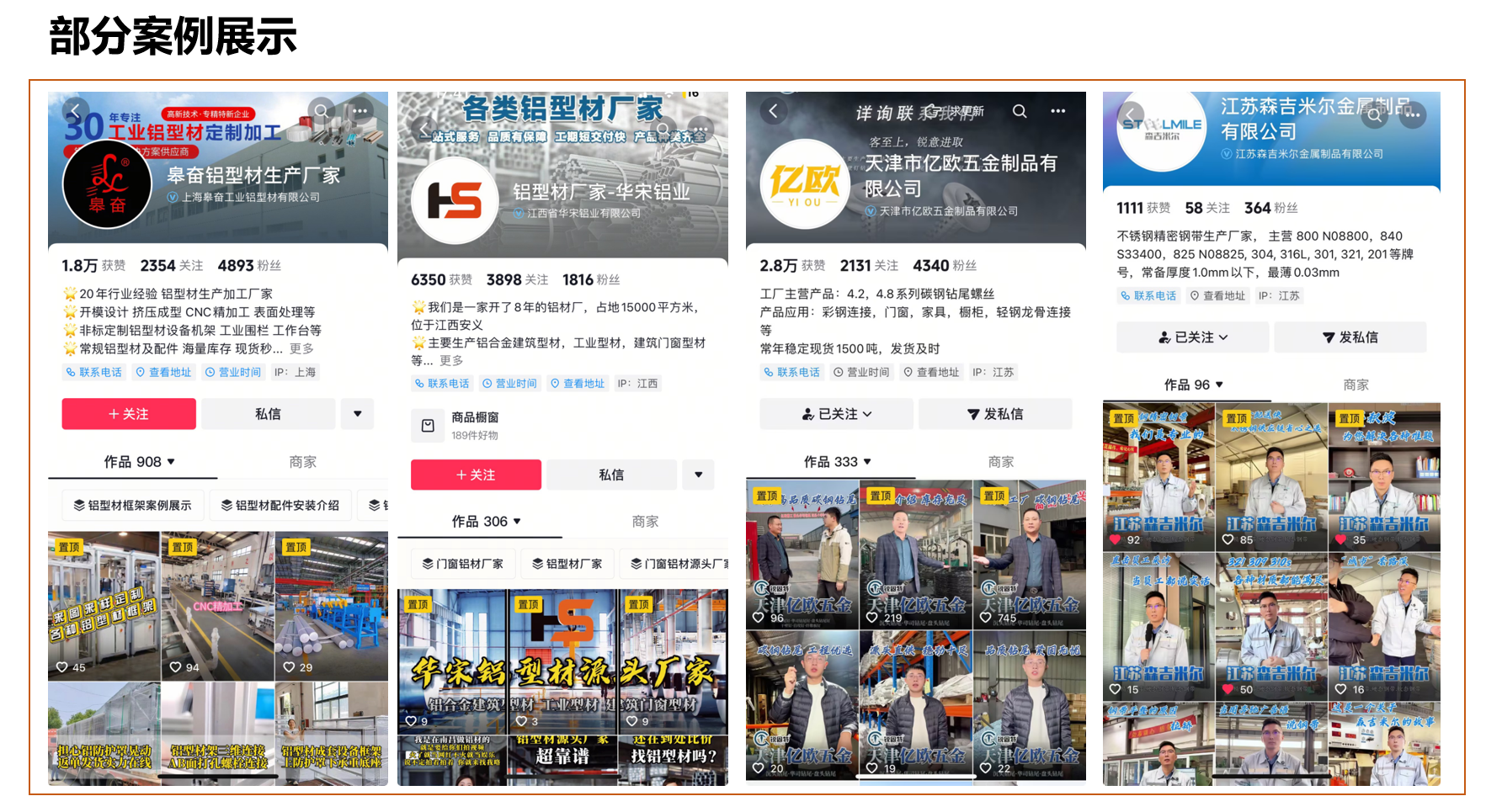Go back from 江苏森吉米尔金属制品 profile
This screenshot has height=812, width=1486.
point(1131,114)
